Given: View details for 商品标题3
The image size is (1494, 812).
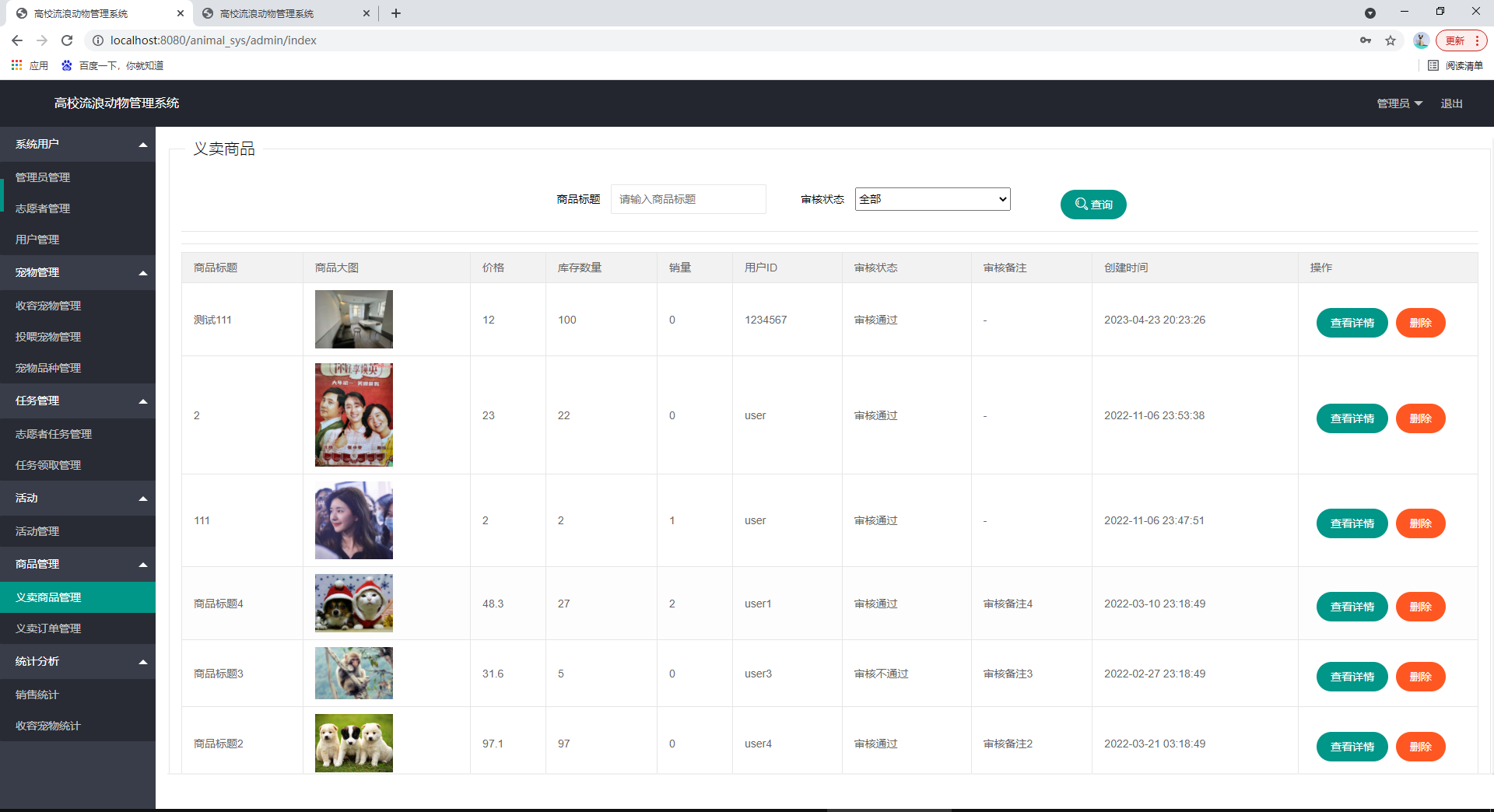Looking at the screenshot, I should point(1352,677).
